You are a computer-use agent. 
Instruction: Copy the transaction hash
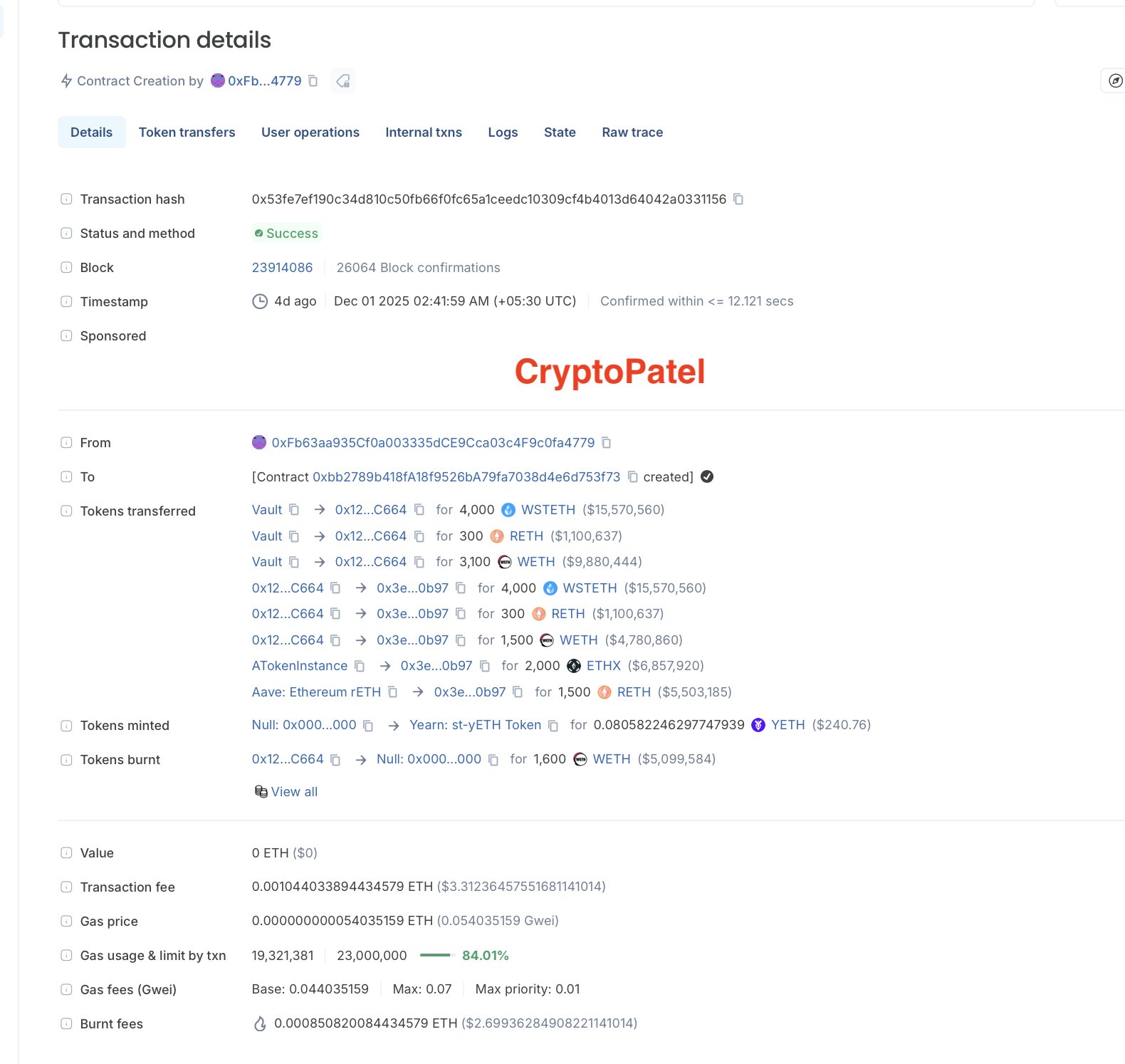(x=738, y=199)
